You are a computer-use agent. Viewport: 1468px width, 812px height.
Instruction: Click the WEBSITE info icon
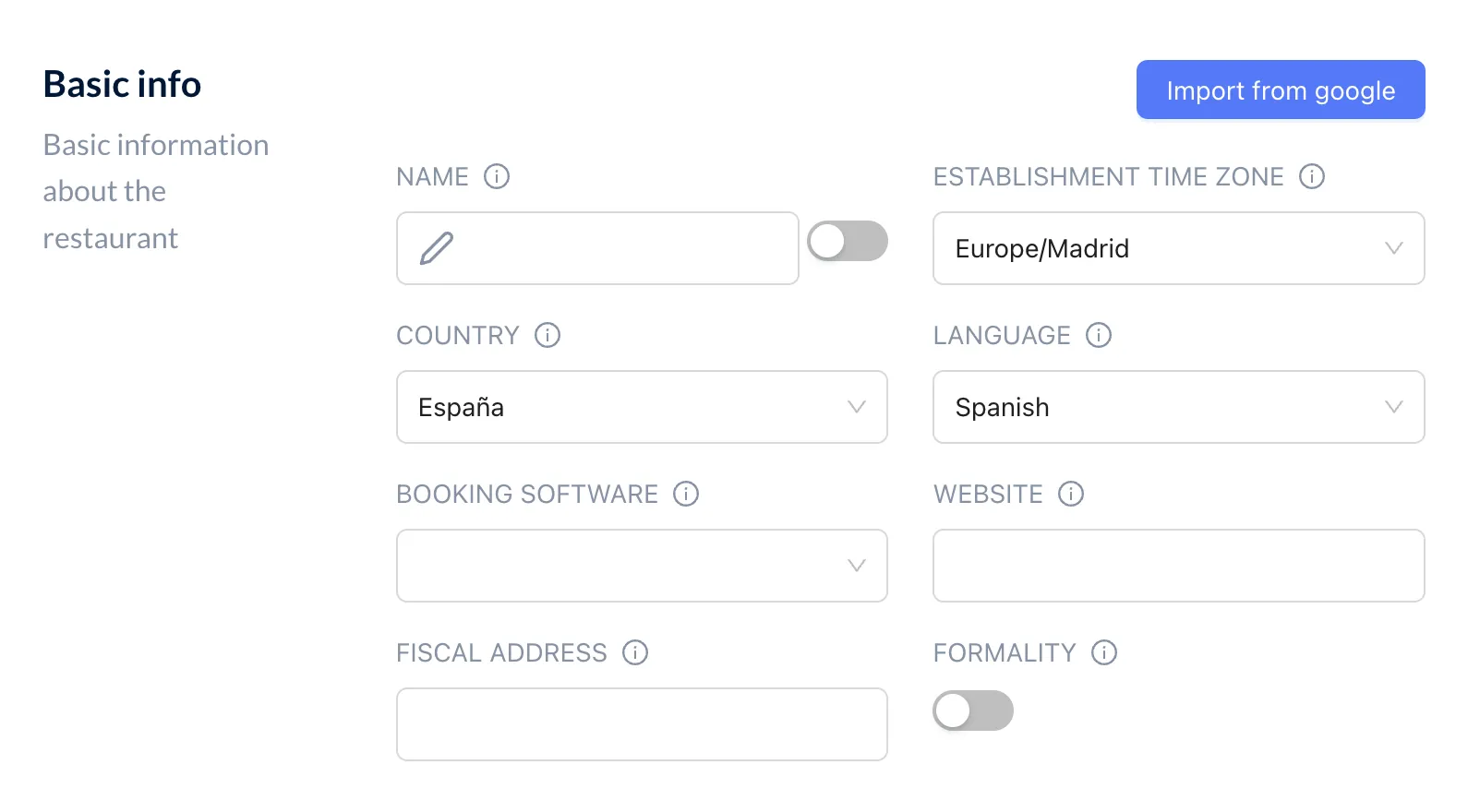[x=1071, y=494]
